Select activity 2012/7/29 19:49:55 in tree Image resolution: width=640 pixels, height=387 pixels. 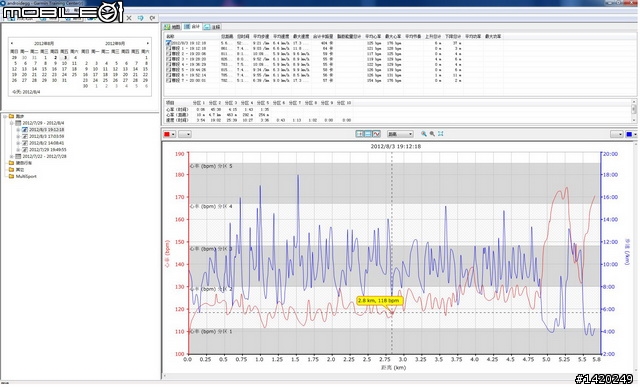click(47, 149)
